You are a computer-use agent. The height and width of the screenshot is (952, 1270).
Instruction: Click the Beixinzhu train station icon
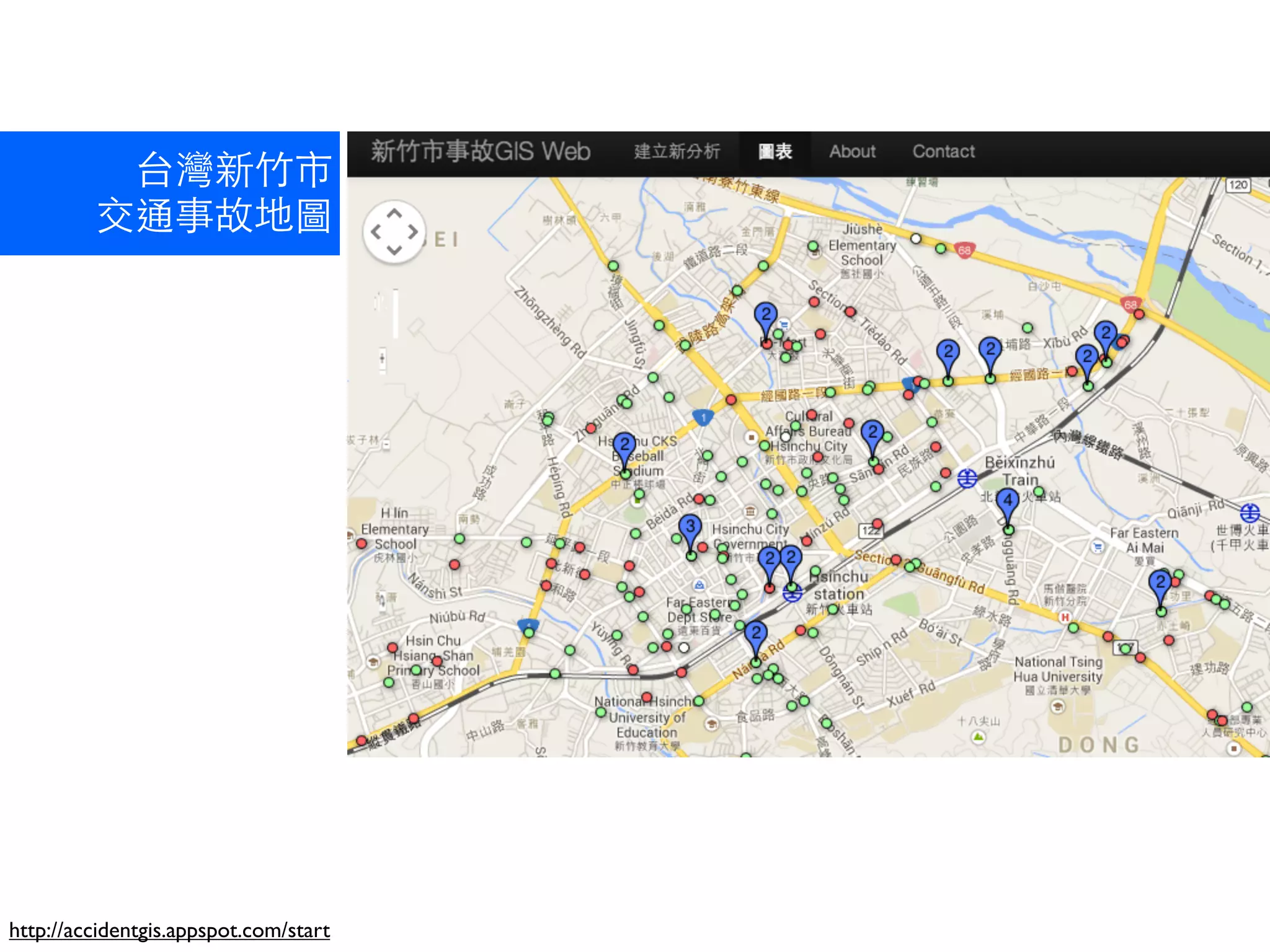coord(967,478)
